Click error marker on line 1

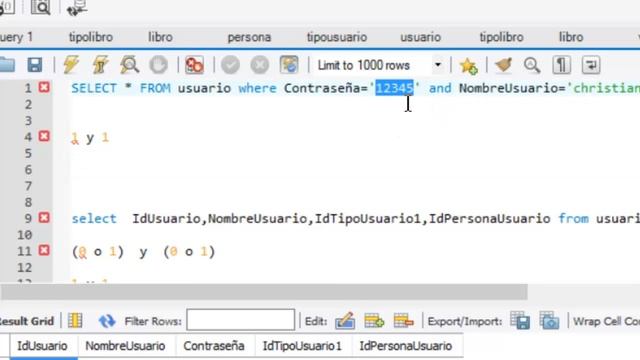[x=44, y=87]
